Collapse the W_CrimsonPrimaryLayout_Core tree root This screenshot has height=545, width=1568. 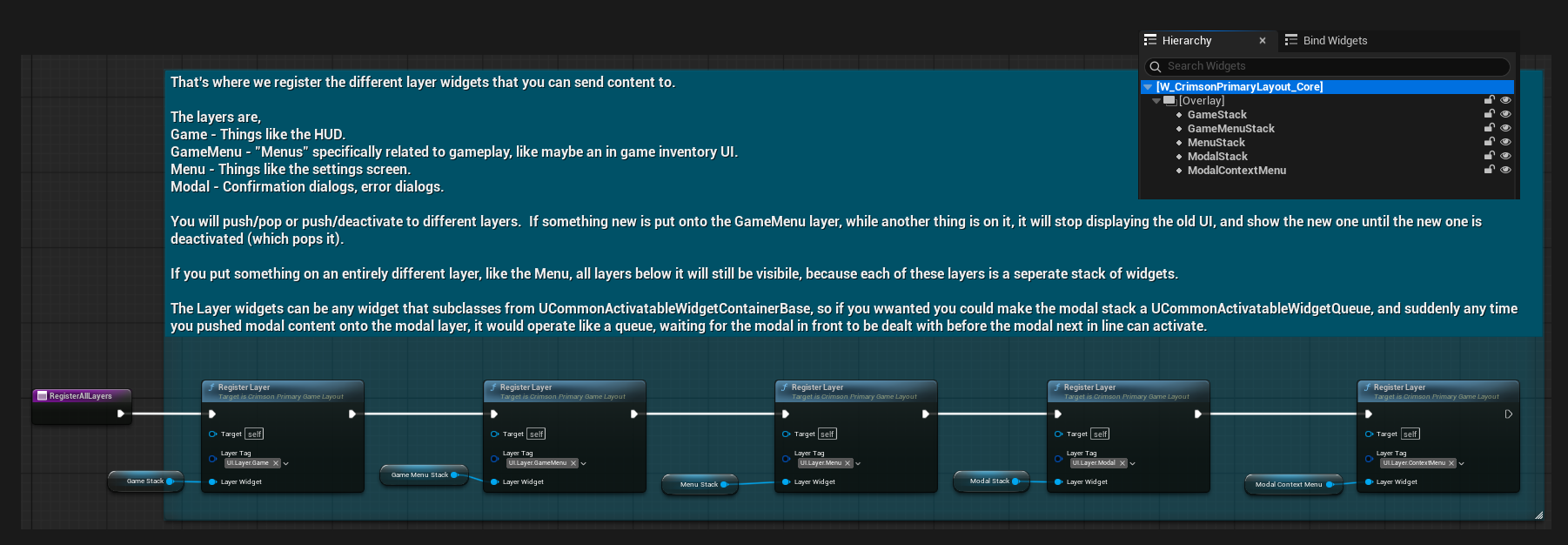coord(1148,87)
